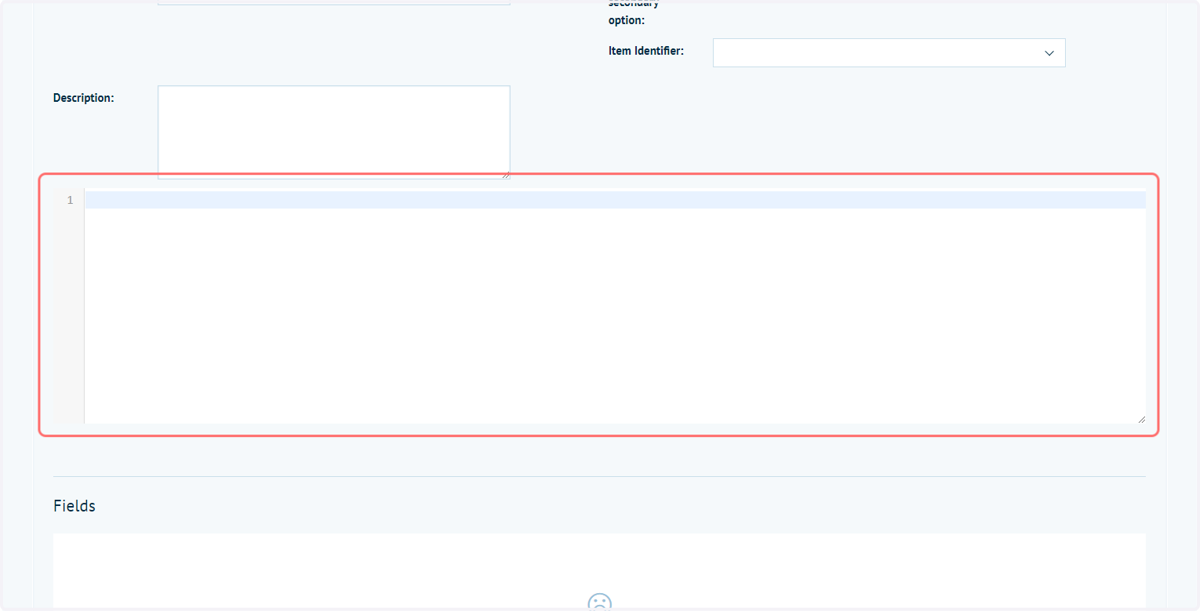Click the Description box resize handle
Viewport: 1200px width, 611px height.
click(x=505, y=174)
